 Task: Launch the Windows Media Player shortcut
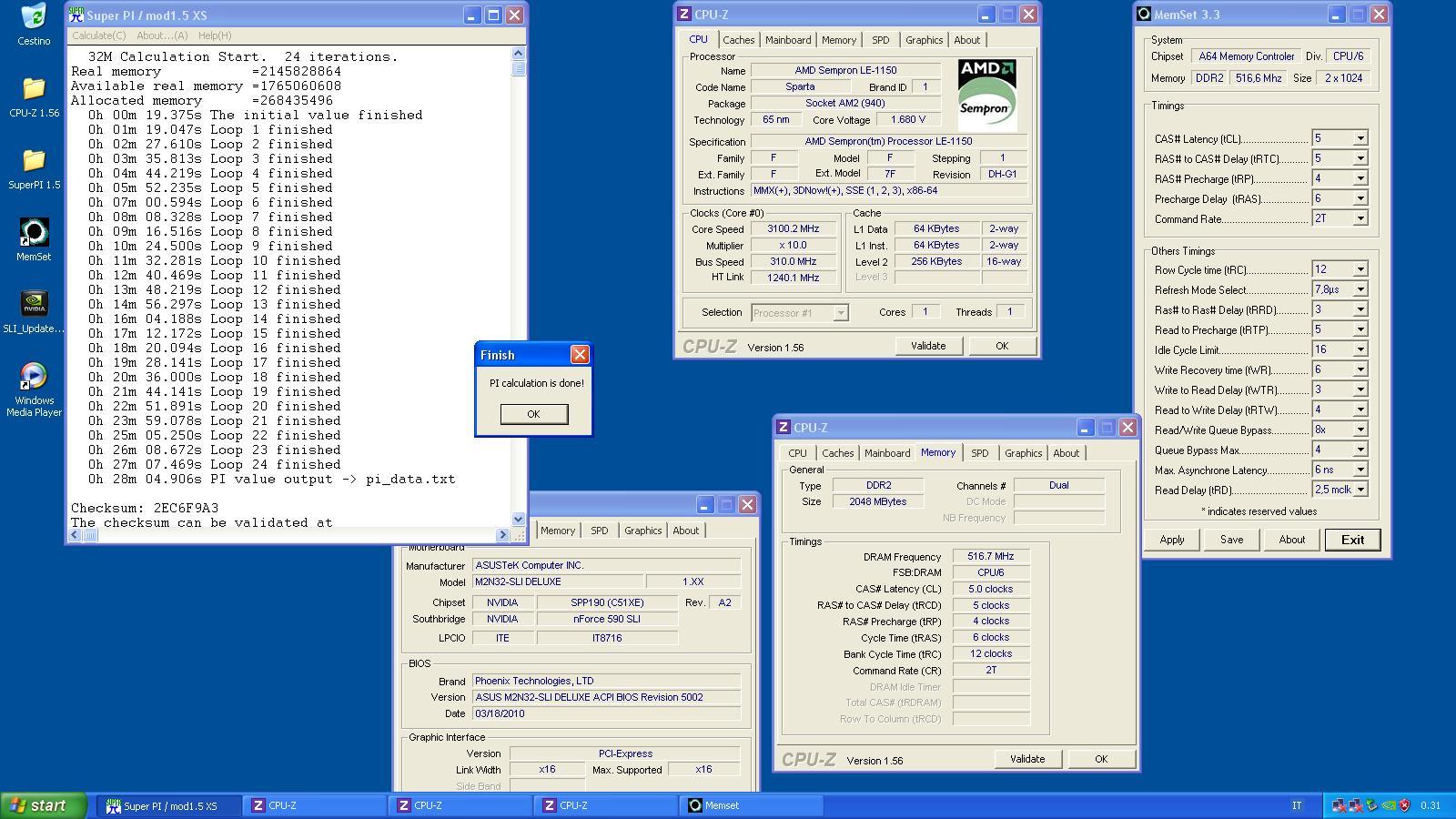point(34,389)
